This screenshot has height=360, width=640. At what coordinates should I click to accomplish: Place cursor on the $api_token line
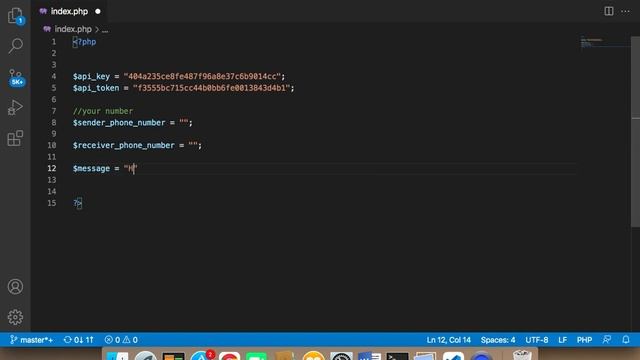point(183,88)
